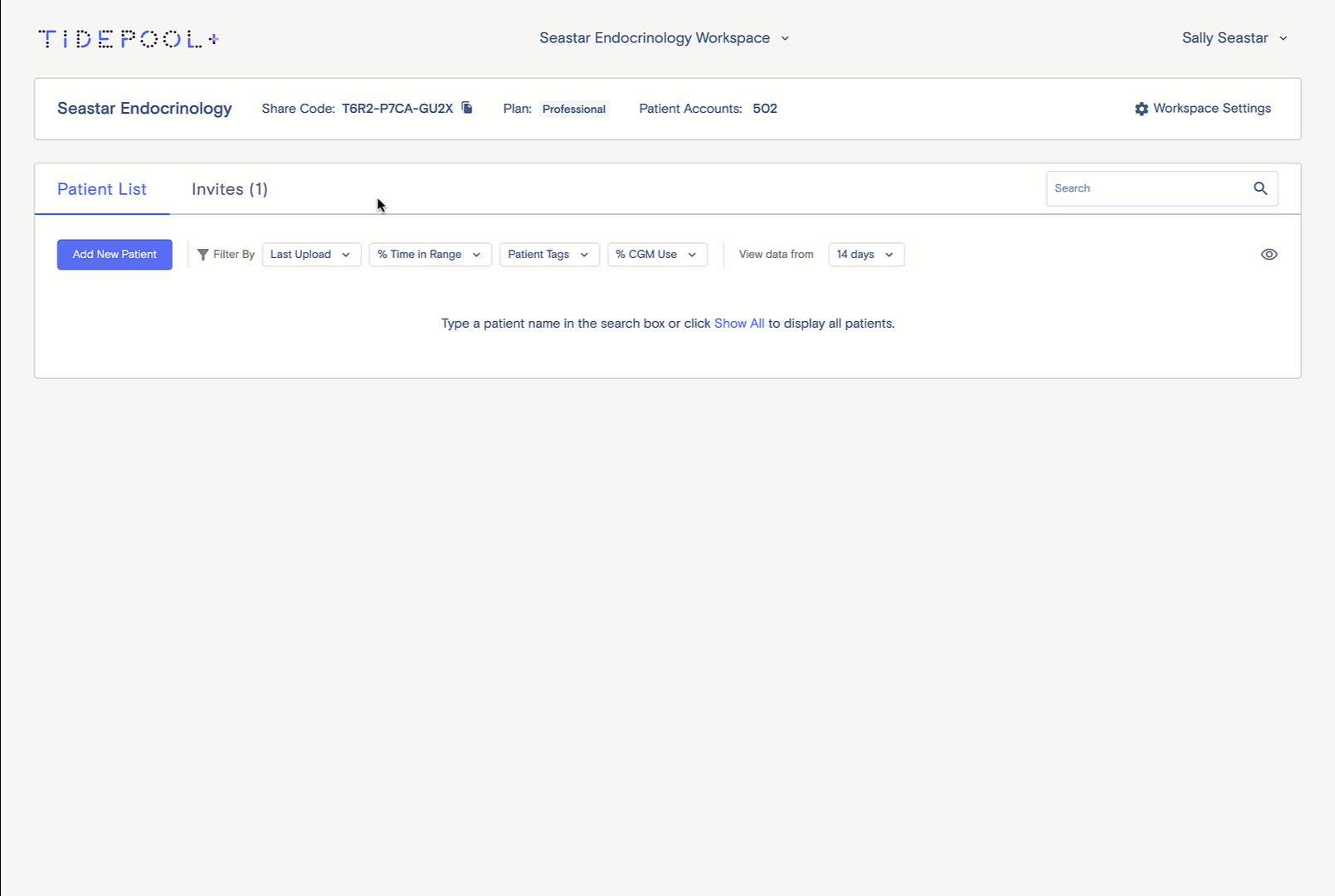Toggle patient name visibility eye icon

point(1269,255)
